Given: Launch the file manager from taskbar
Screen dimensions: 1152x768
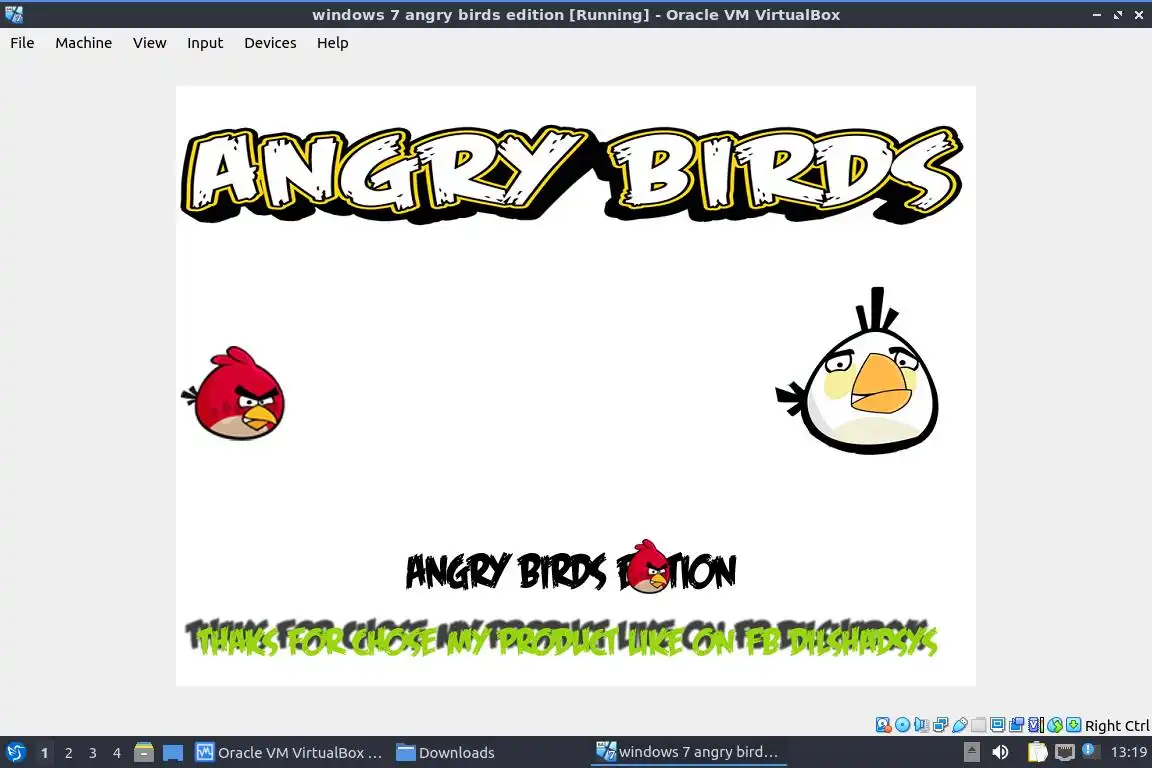Looking at the screenshot, I should tap(144, 752).
